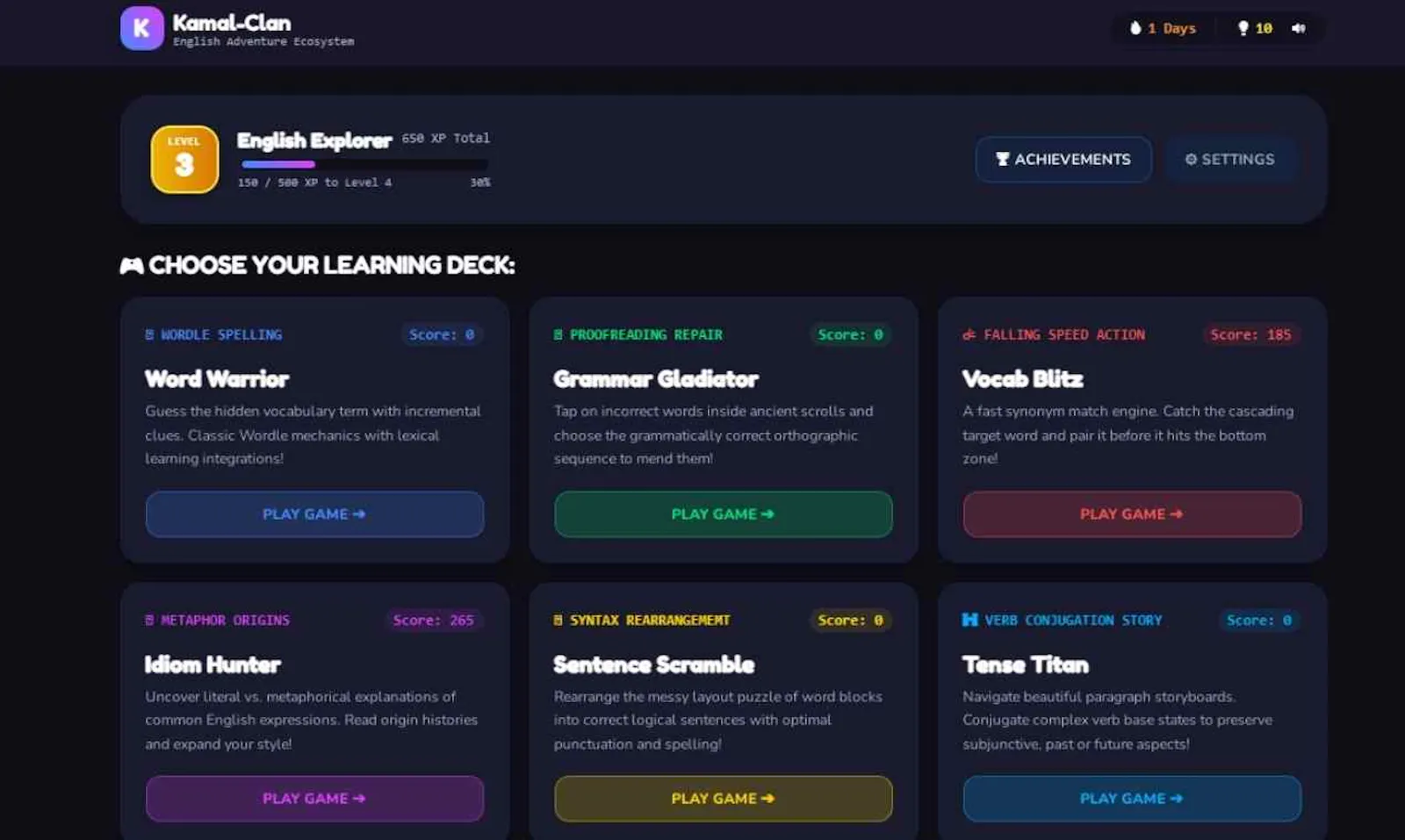Click the Sentence Scramble title

coord(654,664)
